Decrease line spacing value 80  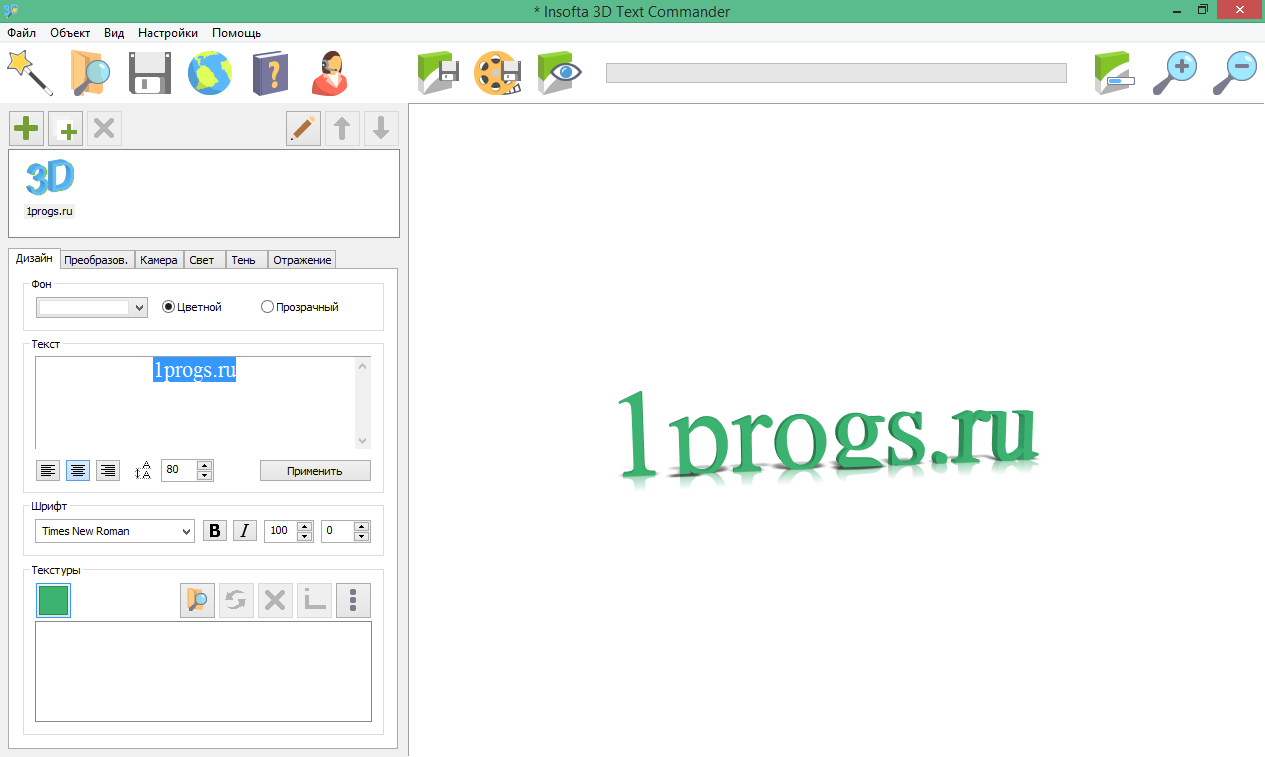click(x=205, y=475)
